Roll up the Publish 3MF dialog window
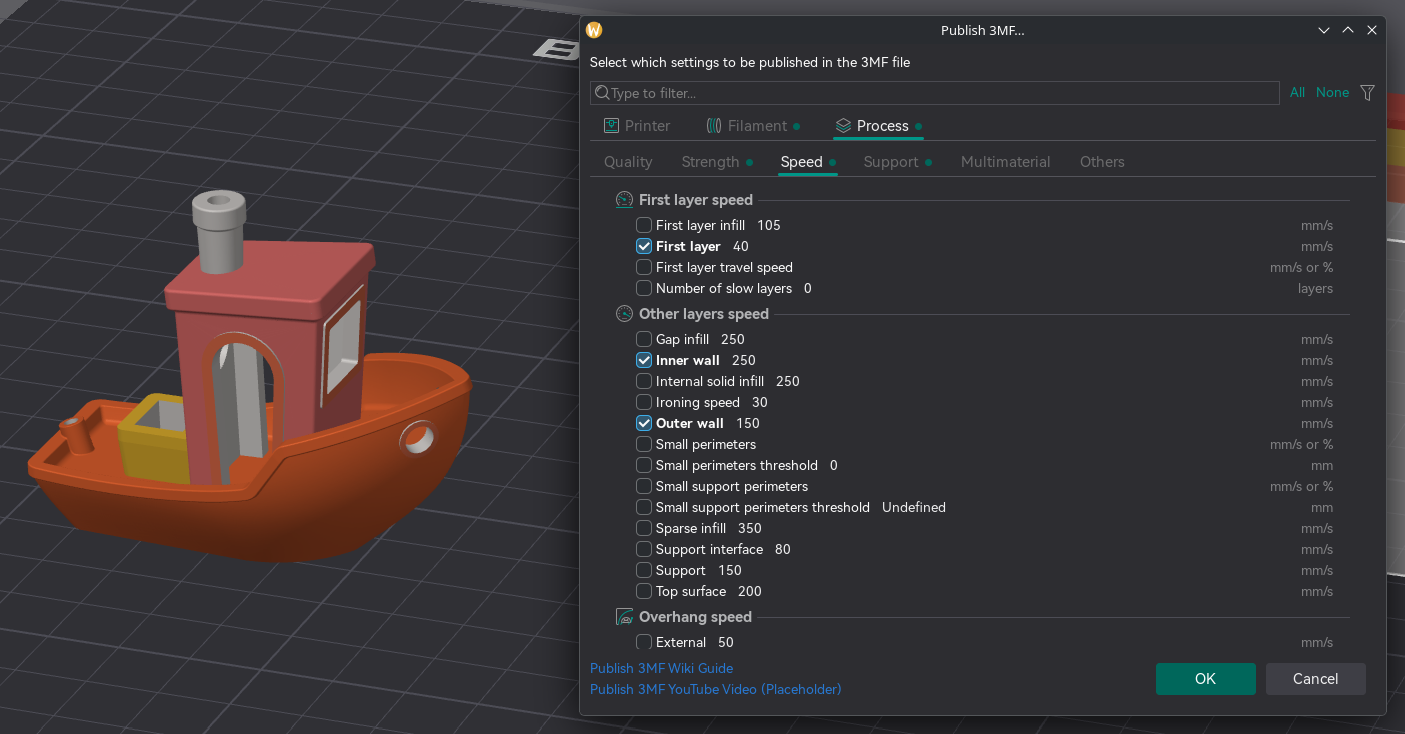The height and width of the screenshot is (734, 1405). [x=1324, y=30]
